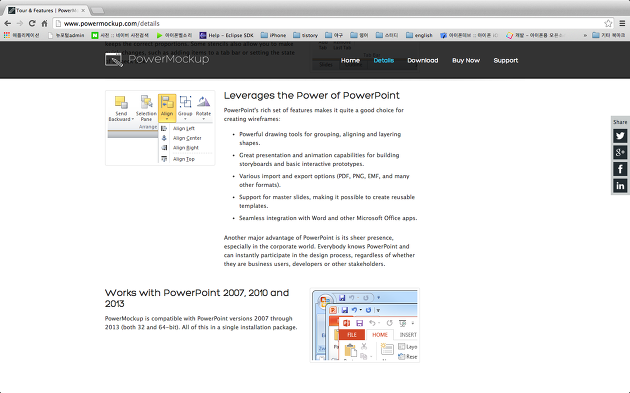The width and height of the screenshot is (630, 393).
Task: Share on LinkedIn via sidebar icon
Action: [x=620, y=186]
